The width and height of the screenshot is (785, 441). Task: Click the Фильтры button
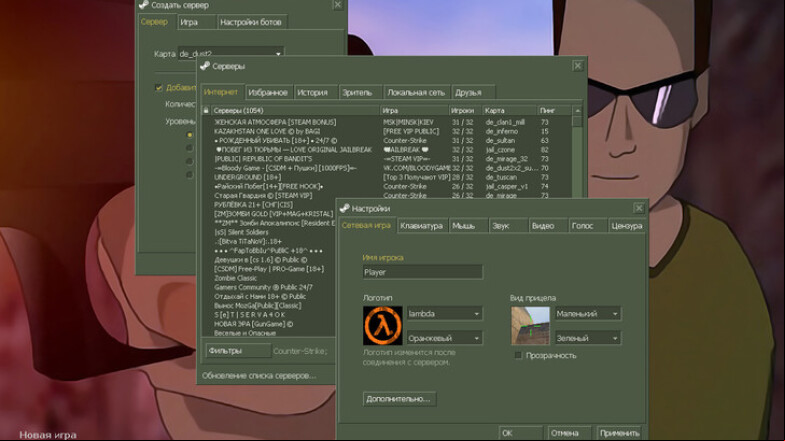pos(238,351)
